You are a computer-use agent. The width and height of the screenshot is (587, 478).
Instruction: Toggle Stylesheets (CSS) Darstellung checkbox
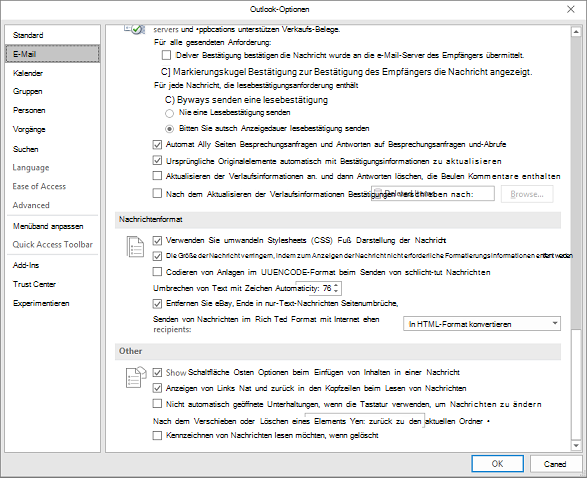[x=157, y=241]
